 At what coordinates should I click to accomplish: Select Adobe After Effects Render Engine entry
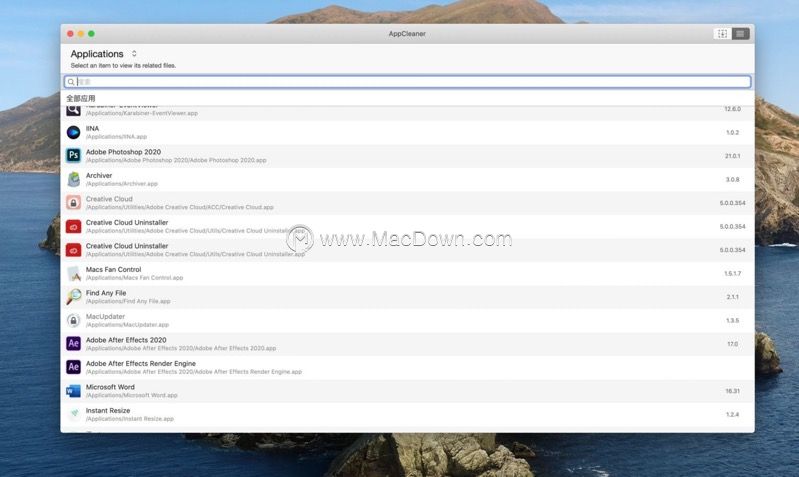(x=141, y=363)
